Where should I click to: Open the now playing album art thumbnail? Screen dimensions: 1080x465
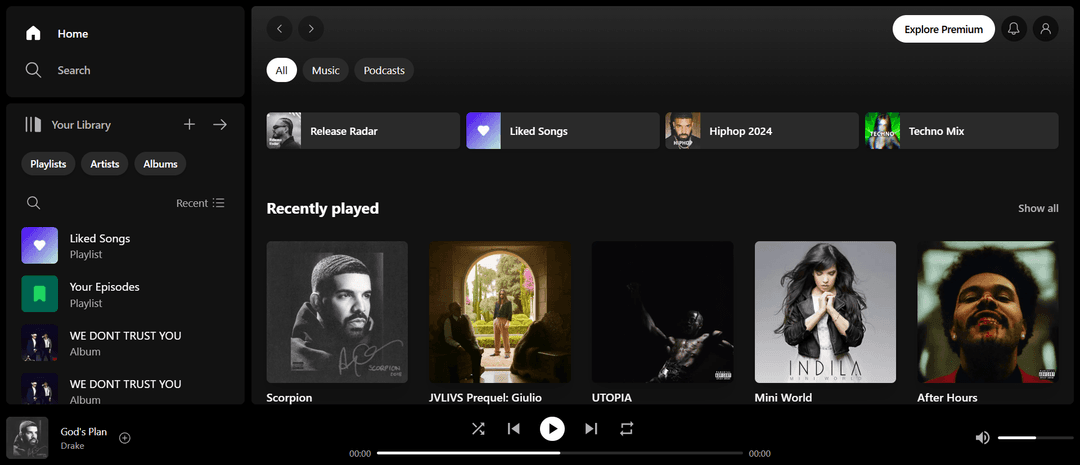(28, 438)
